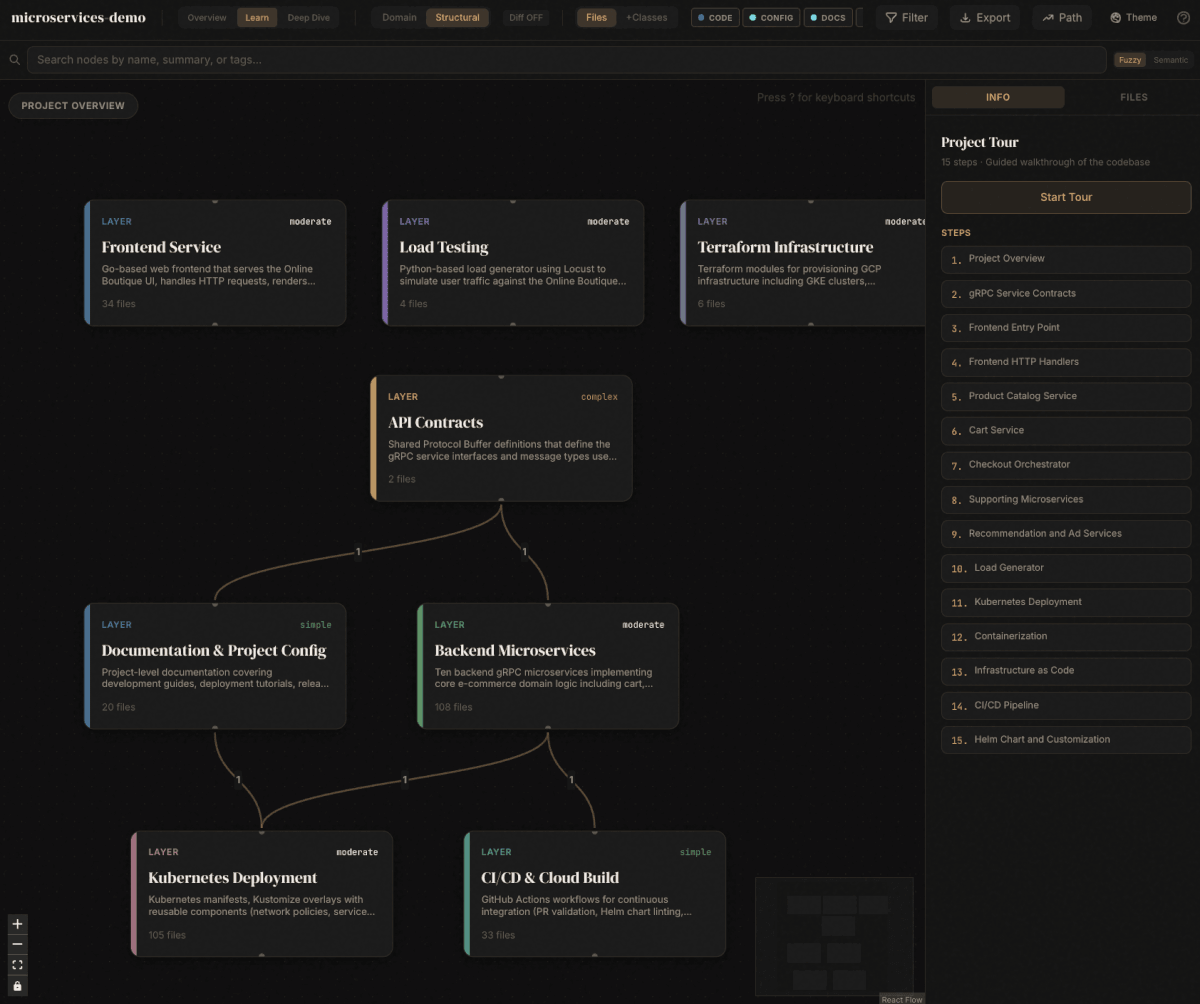The height and width of the screenshot is (1004, 1200).
Task: Select the API Contracts layer node
Action: point(501,438)
